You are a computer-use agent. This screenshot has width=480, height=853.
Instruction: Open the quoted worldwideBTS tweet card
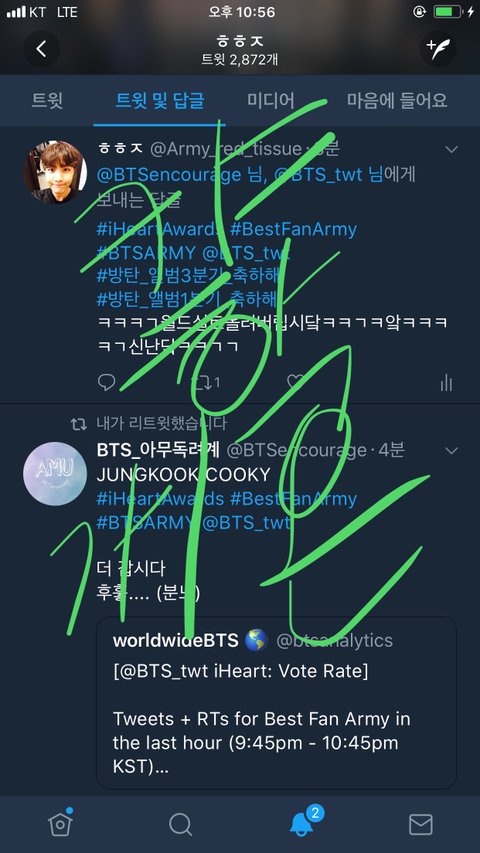click(276, 703)
